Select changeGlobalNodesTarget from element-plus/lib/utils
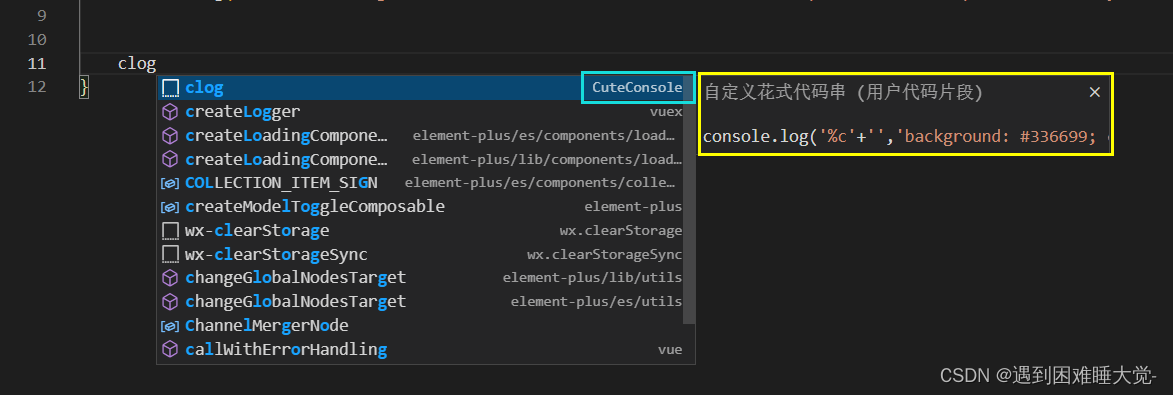Image resolution: width=1173 pixels, height=395 pixels. click(422, 278)
